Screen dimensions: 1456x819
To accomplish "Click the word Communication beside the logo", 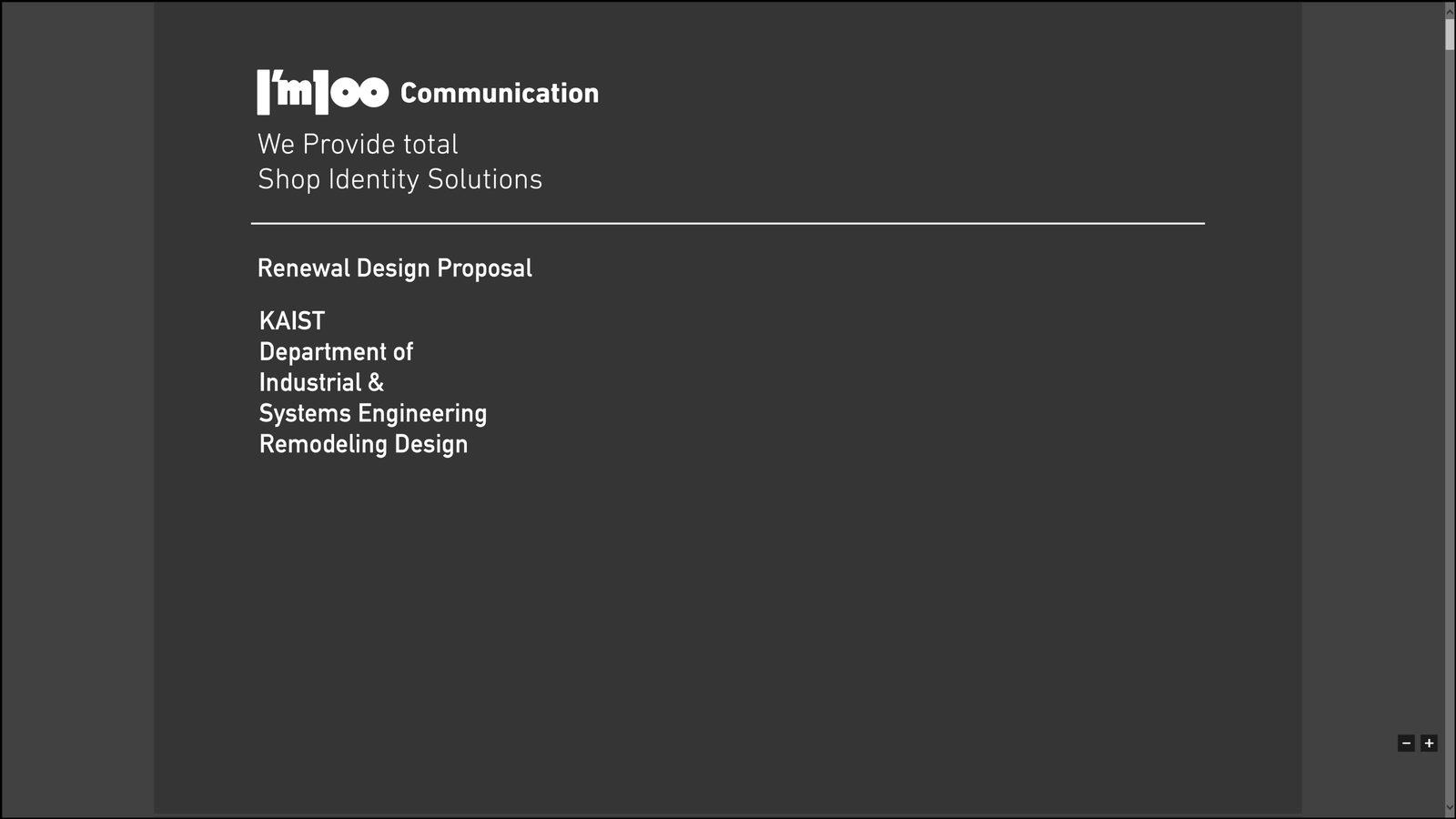I will pyautogui.click(x=500, y=93).
